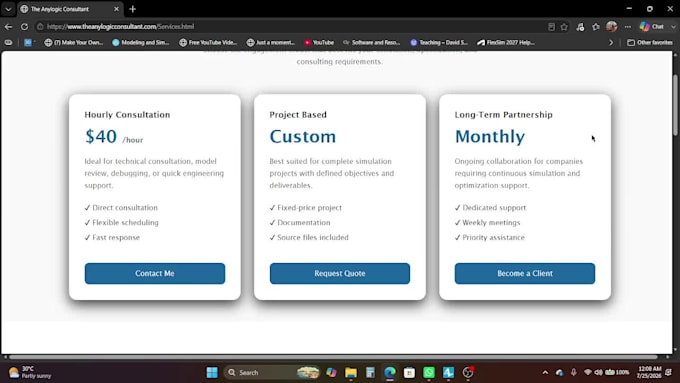Open WhatsApp from the taskbar
680x383 pixels.
pyautogui.click(x=428, y=372)
